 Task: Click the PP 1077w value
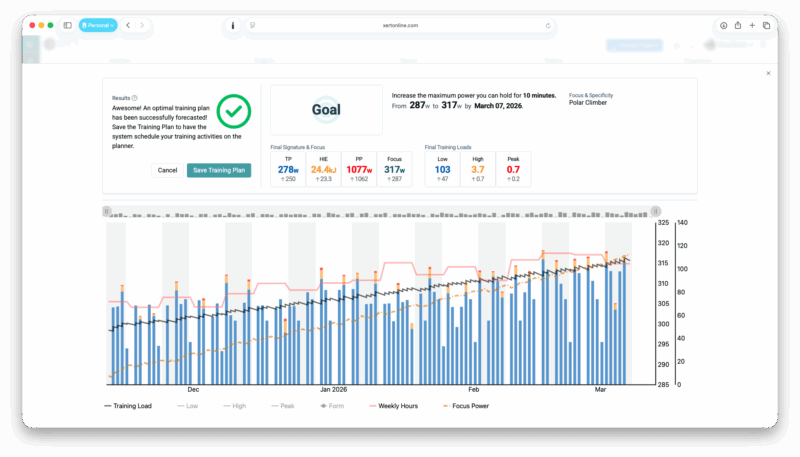click(x=359, y=170)
